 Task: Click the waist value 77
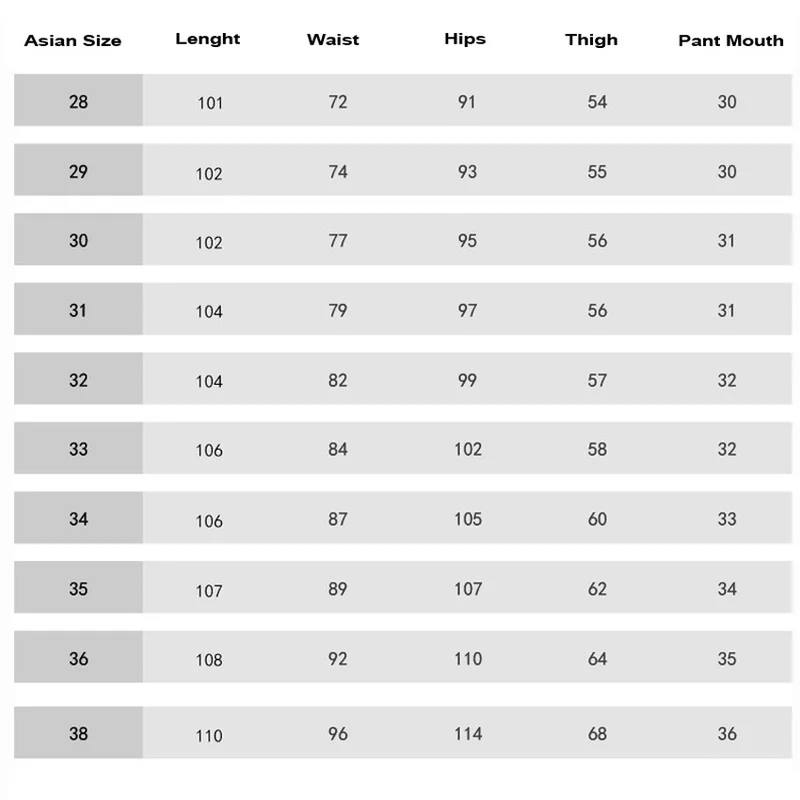(338, 241)
